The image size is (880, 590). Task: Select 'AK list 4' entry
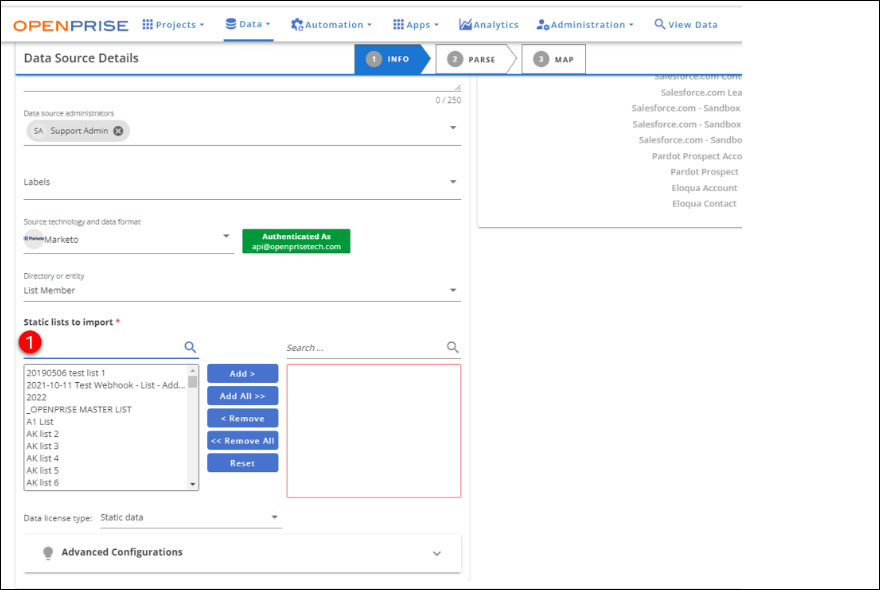pyautogui.click(x=43, y=459)
